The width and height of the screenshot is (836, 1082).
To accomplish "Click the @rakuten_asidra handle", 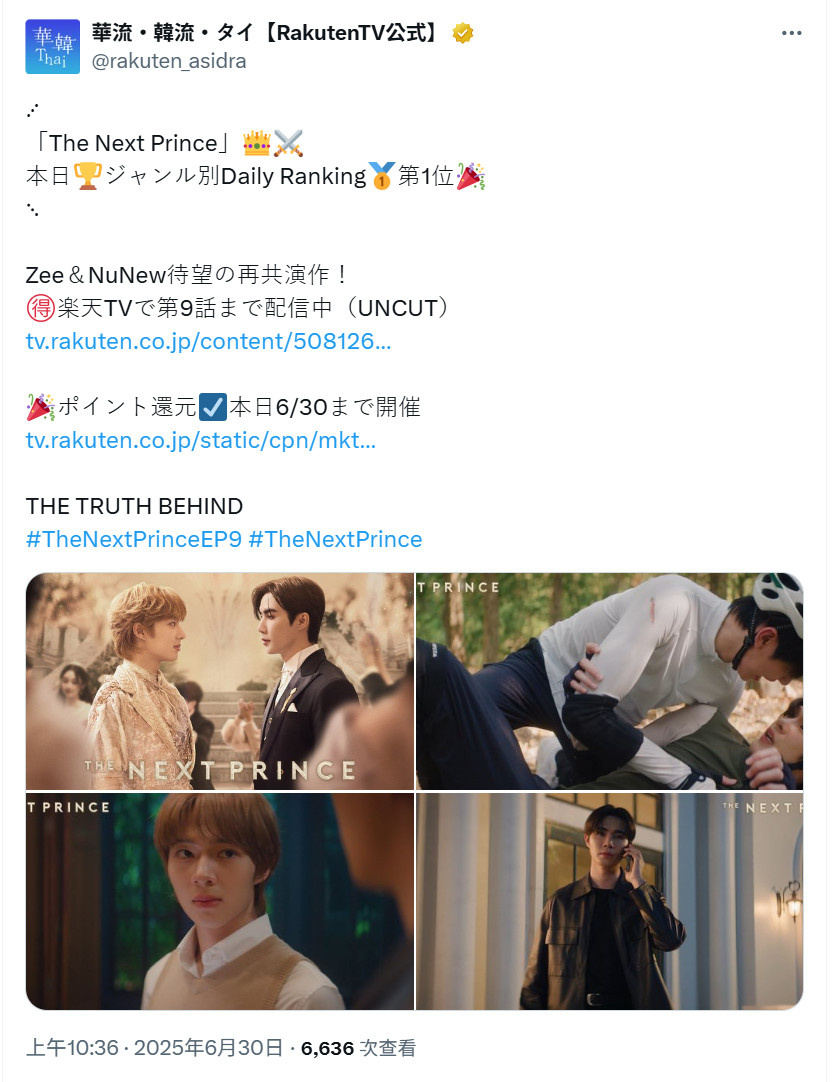I will pyautogui.click(x=169, y=61).
